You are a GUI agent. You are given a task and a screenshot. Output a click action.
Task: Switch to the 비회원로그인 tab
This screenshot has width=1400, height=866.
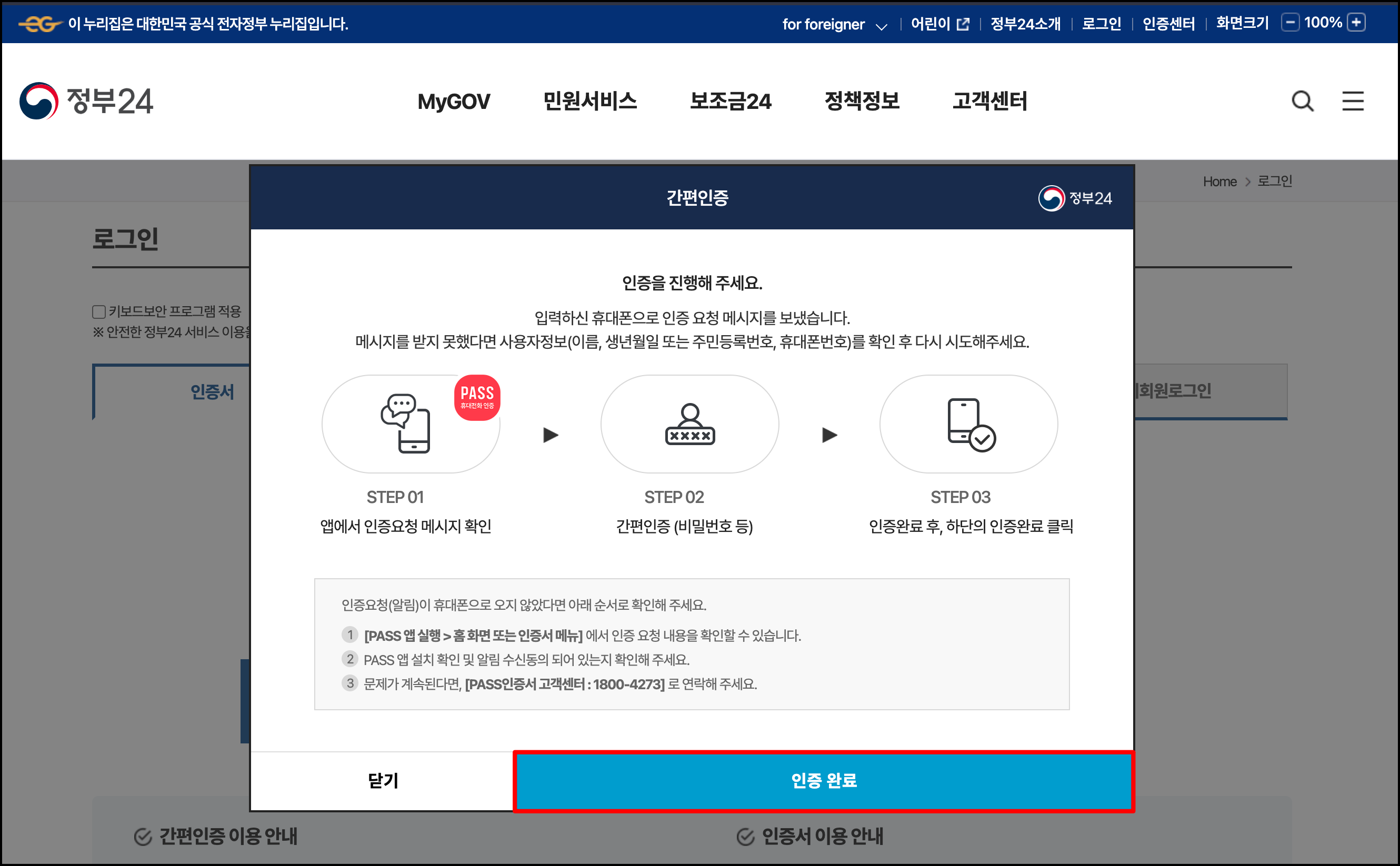pos(1211,391)
